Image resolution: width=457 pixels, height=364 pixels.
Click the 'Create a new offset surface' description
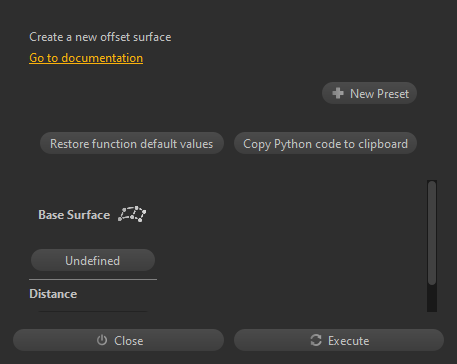pos(100,37)
